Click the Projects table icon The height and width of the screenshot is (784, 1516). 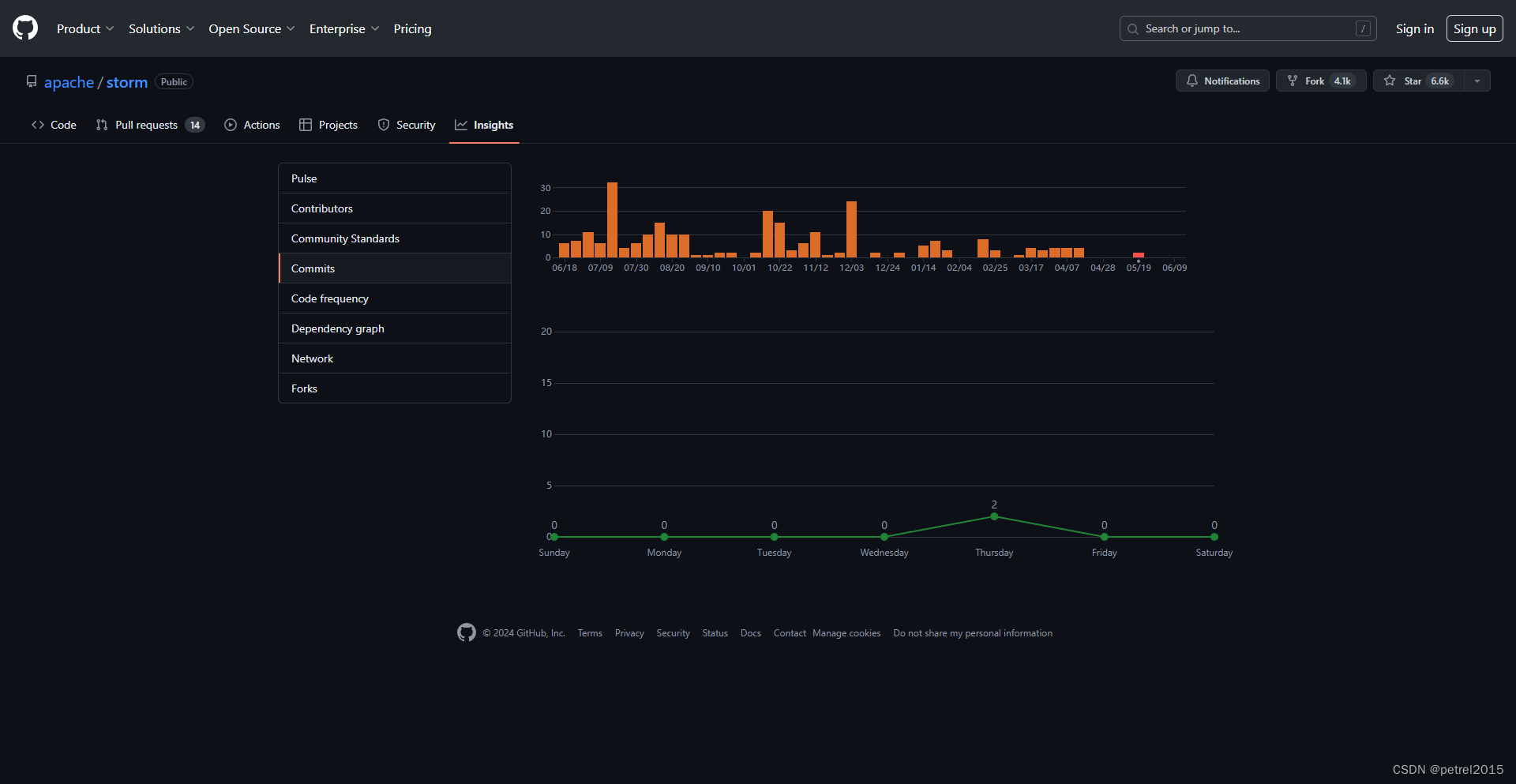click(x=306, y=125)
